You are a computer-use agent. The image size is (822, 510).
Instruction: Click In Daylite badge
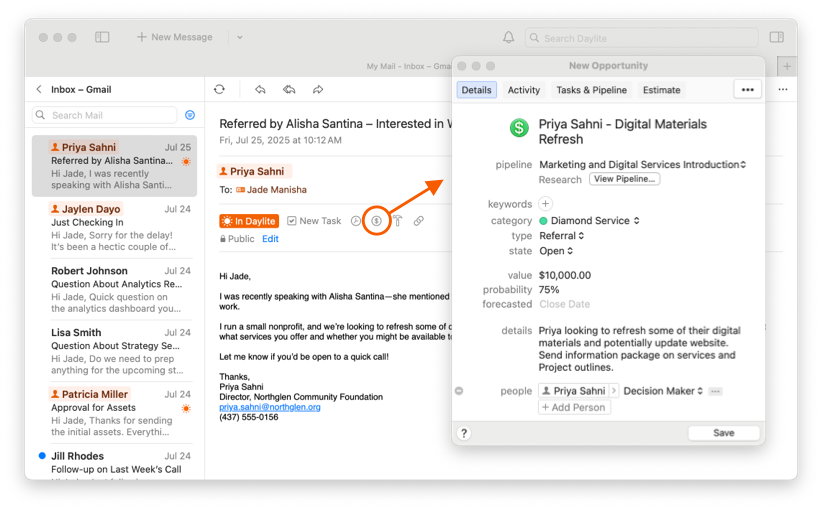coord(249,221)
